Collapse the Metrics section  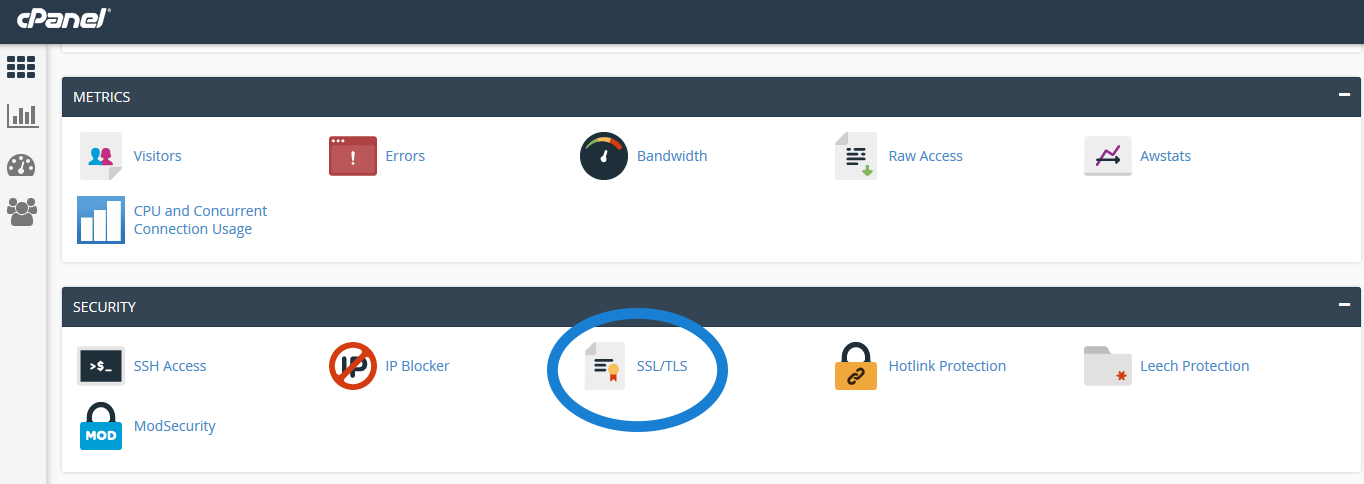point(1345,96)
